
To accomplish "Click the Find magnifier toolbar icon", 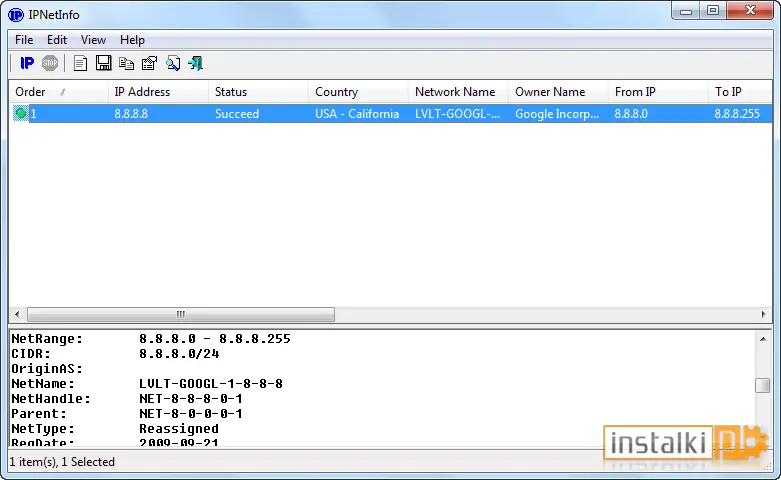I will [x=173, y=63].
